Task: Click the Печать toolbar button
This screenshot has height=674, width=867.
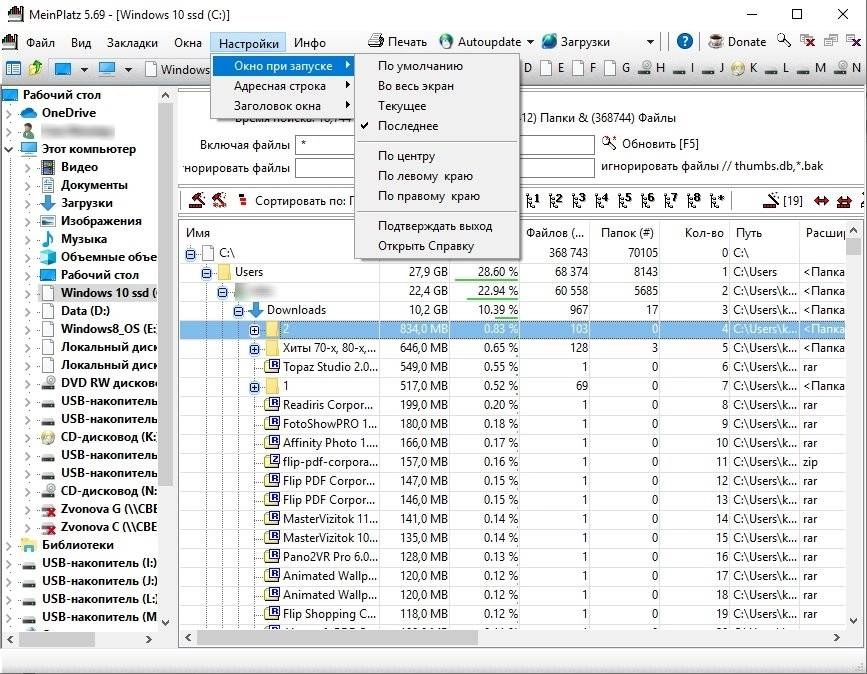Action: pos(398,41)
